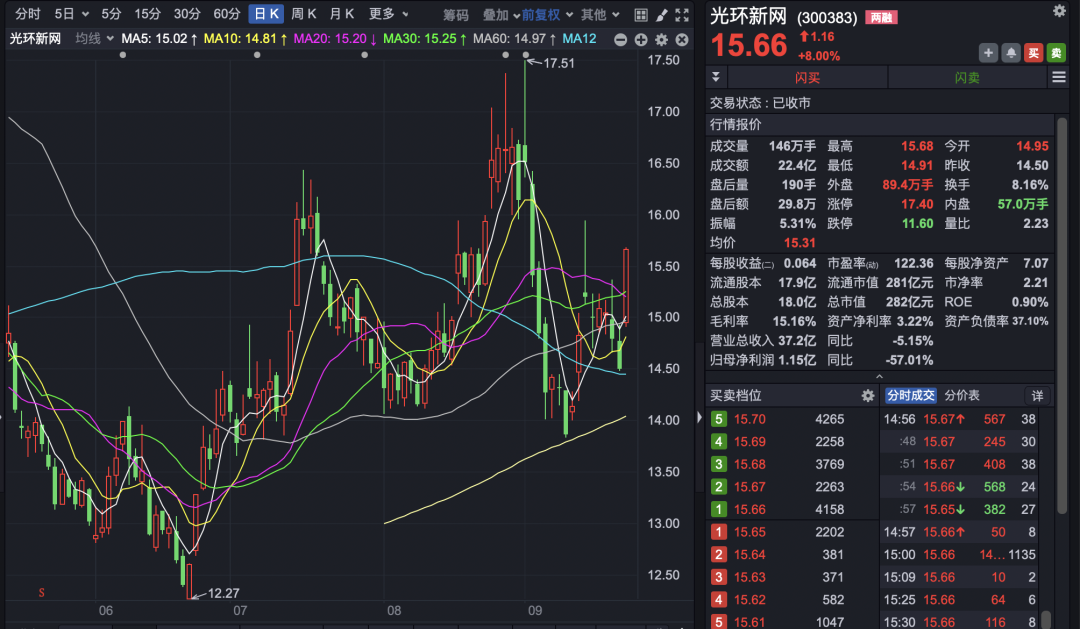Add stock to watchlist with plus icon
The image size is (1080, 629).
point(989,53)
